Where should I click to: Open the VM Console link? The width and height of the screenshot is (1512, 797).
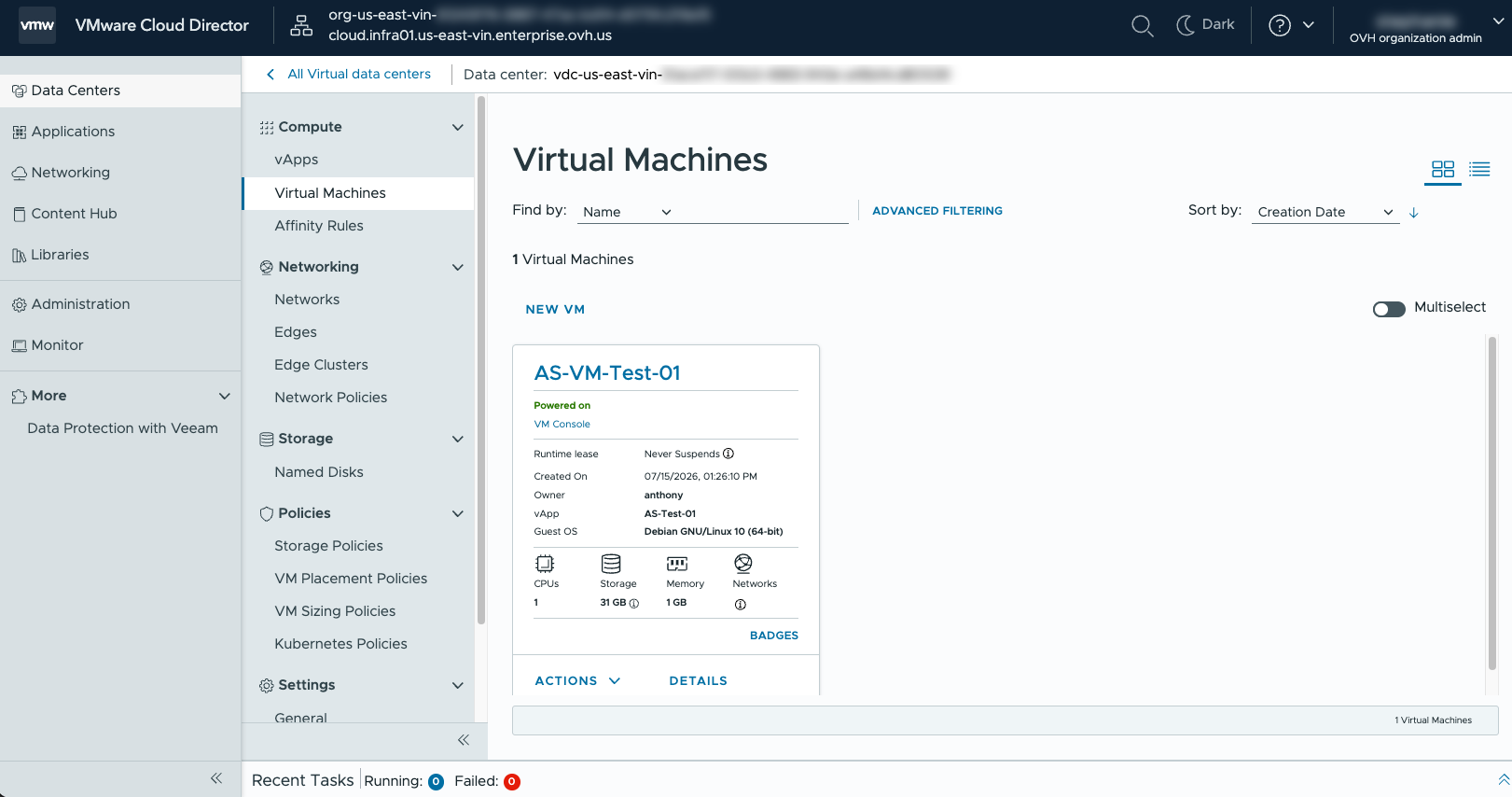562,424
